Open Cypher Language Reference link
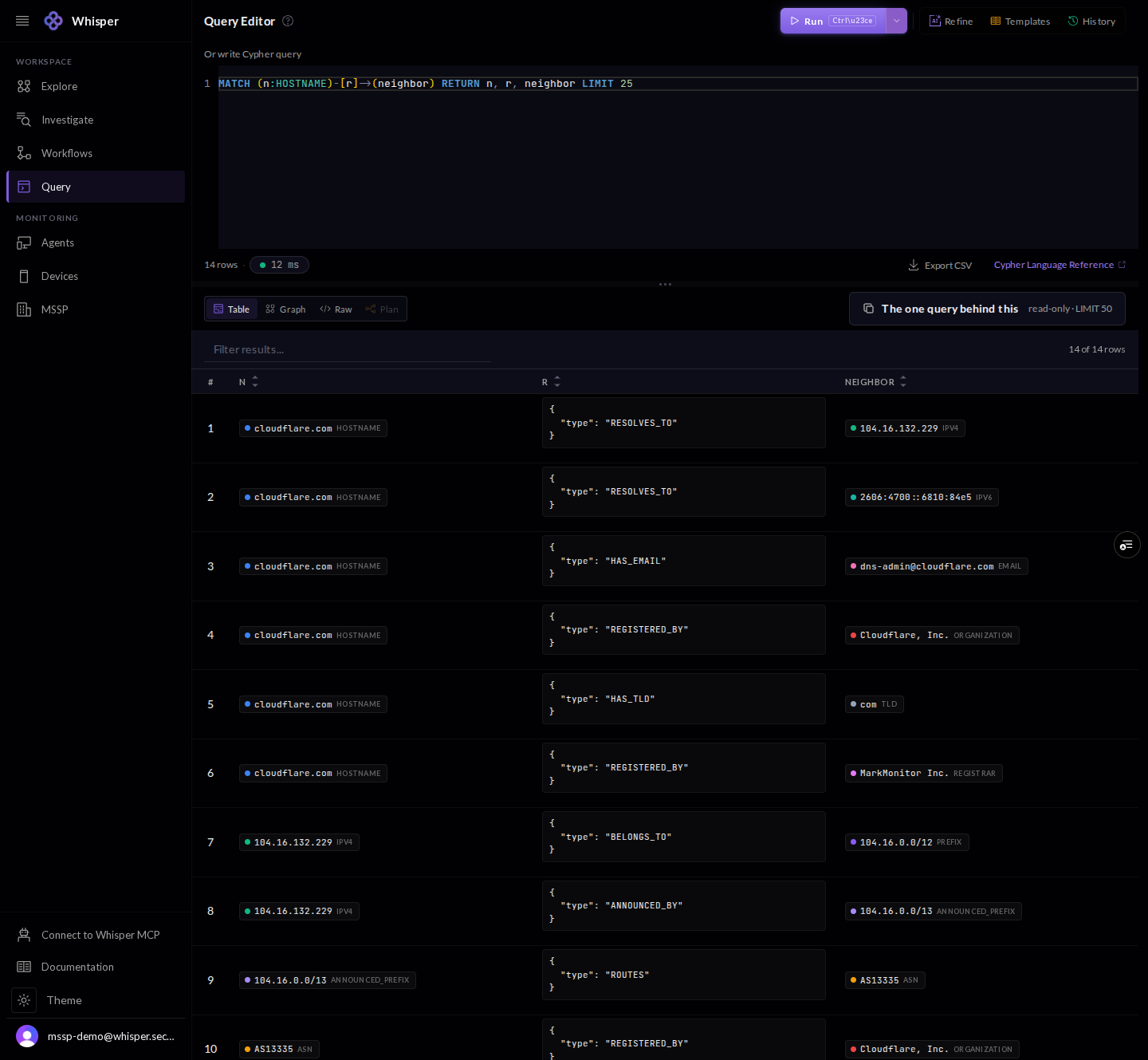The width and height of the screenshot is (1148, 1060). click(1060, 265)
